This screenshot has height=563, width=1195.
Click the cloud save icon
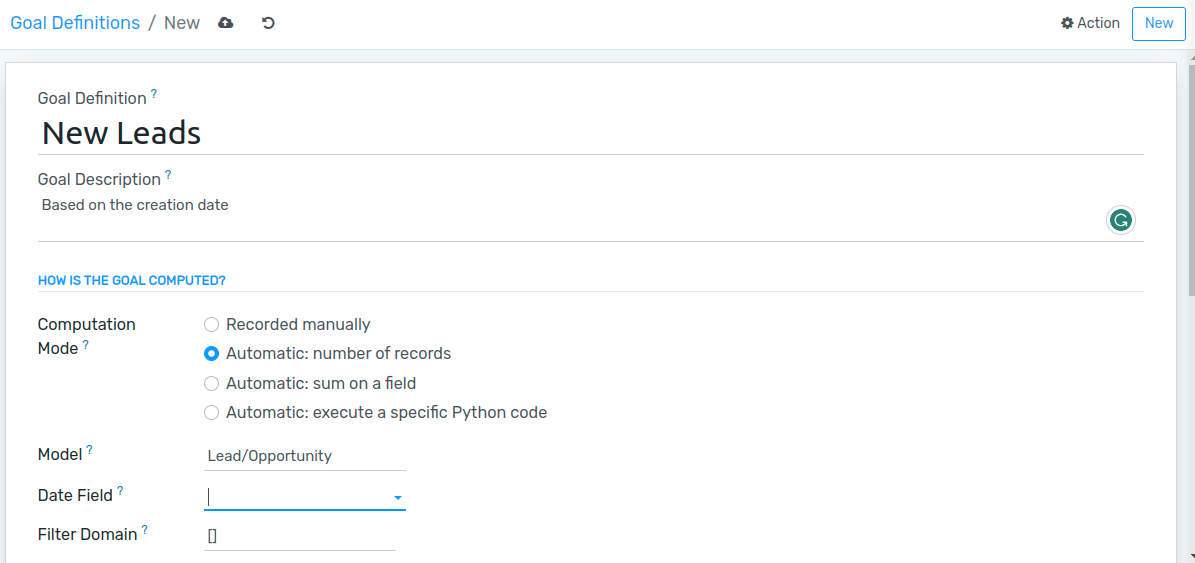(226, 23)
